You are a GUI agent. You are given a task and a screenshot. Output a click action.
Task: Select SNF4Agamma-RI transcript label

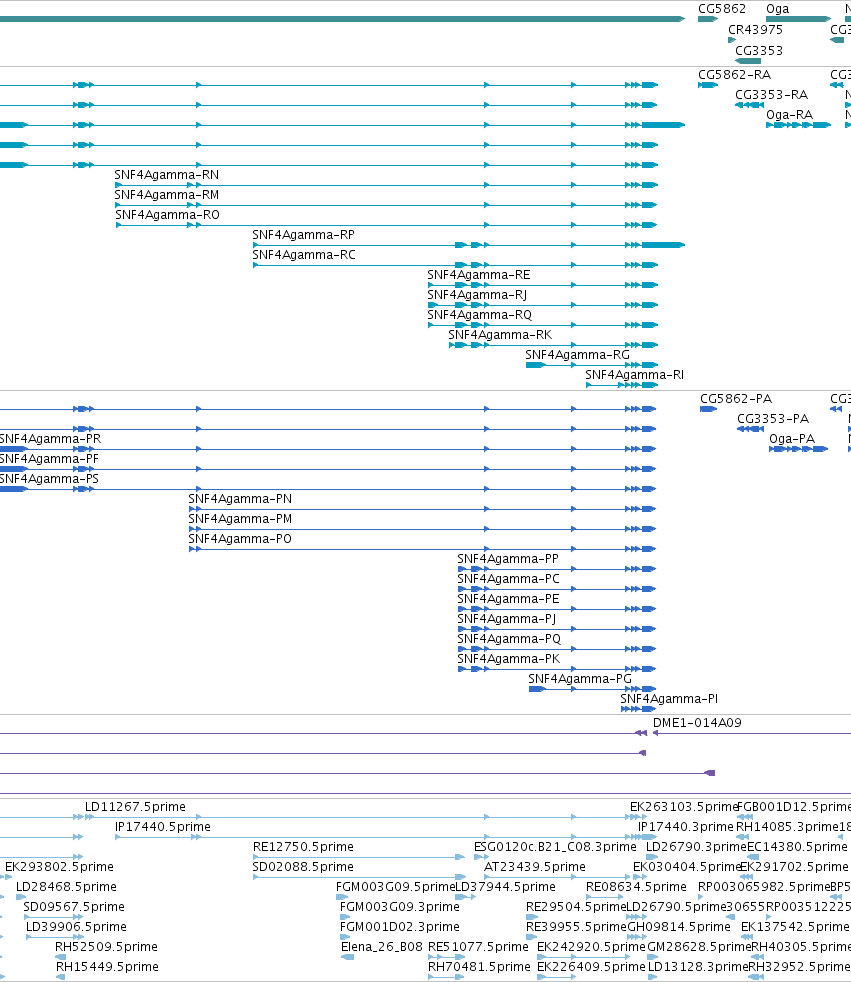click(x=634, y=375)
